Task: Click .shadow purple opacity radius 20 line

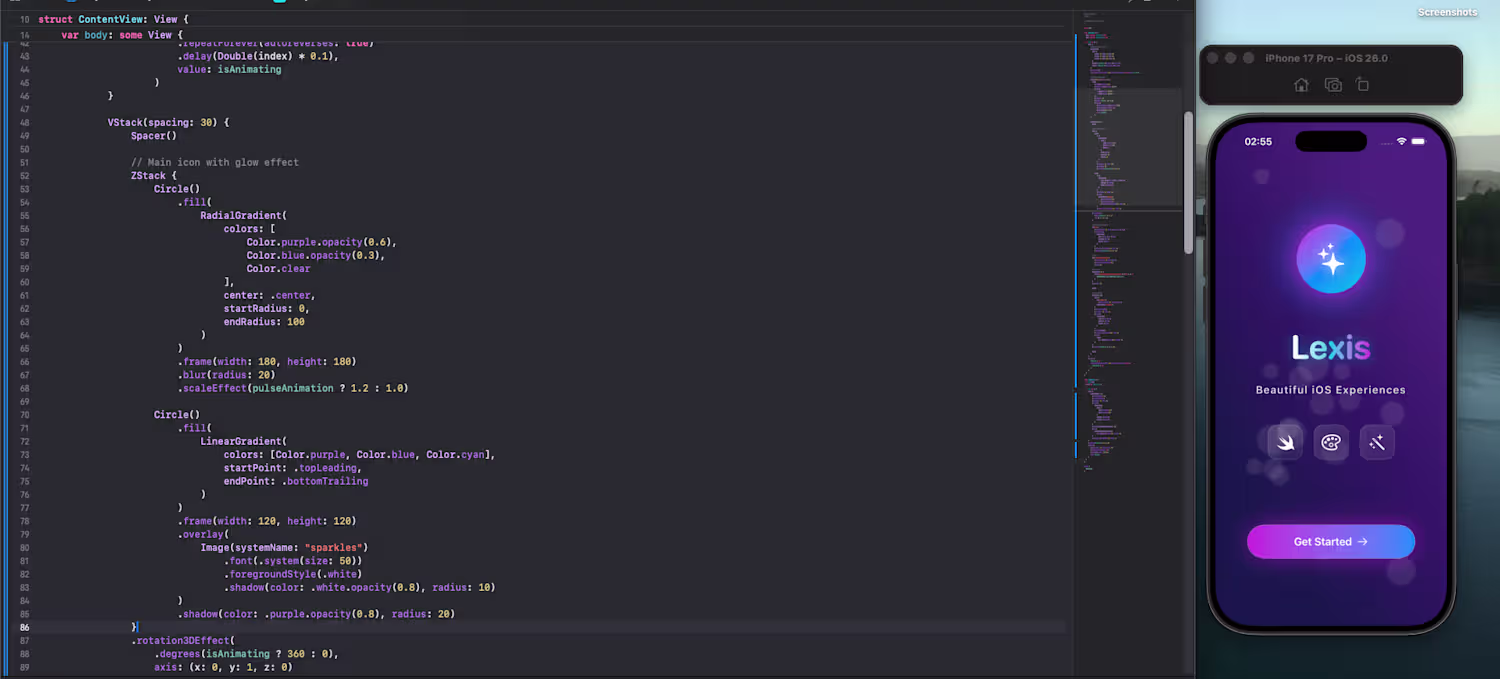Action: (316, 614)
